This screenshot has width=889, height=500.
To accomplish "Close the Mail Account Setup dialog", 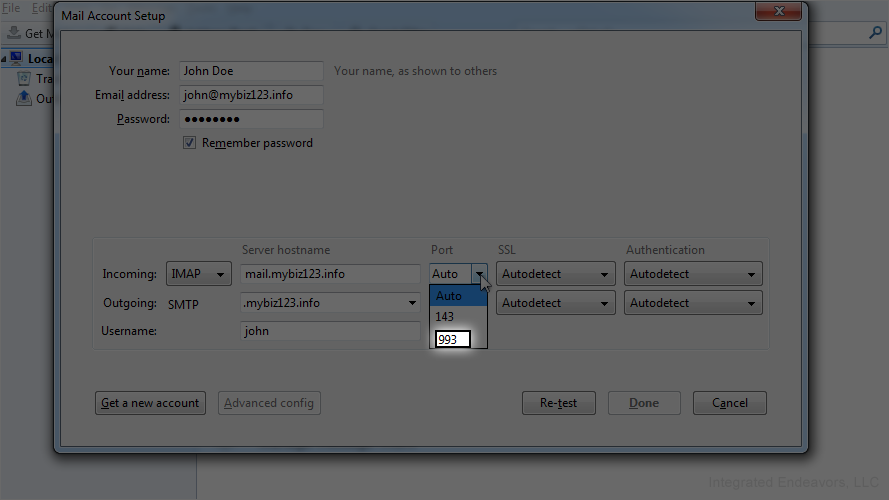I will pos(778,11).
